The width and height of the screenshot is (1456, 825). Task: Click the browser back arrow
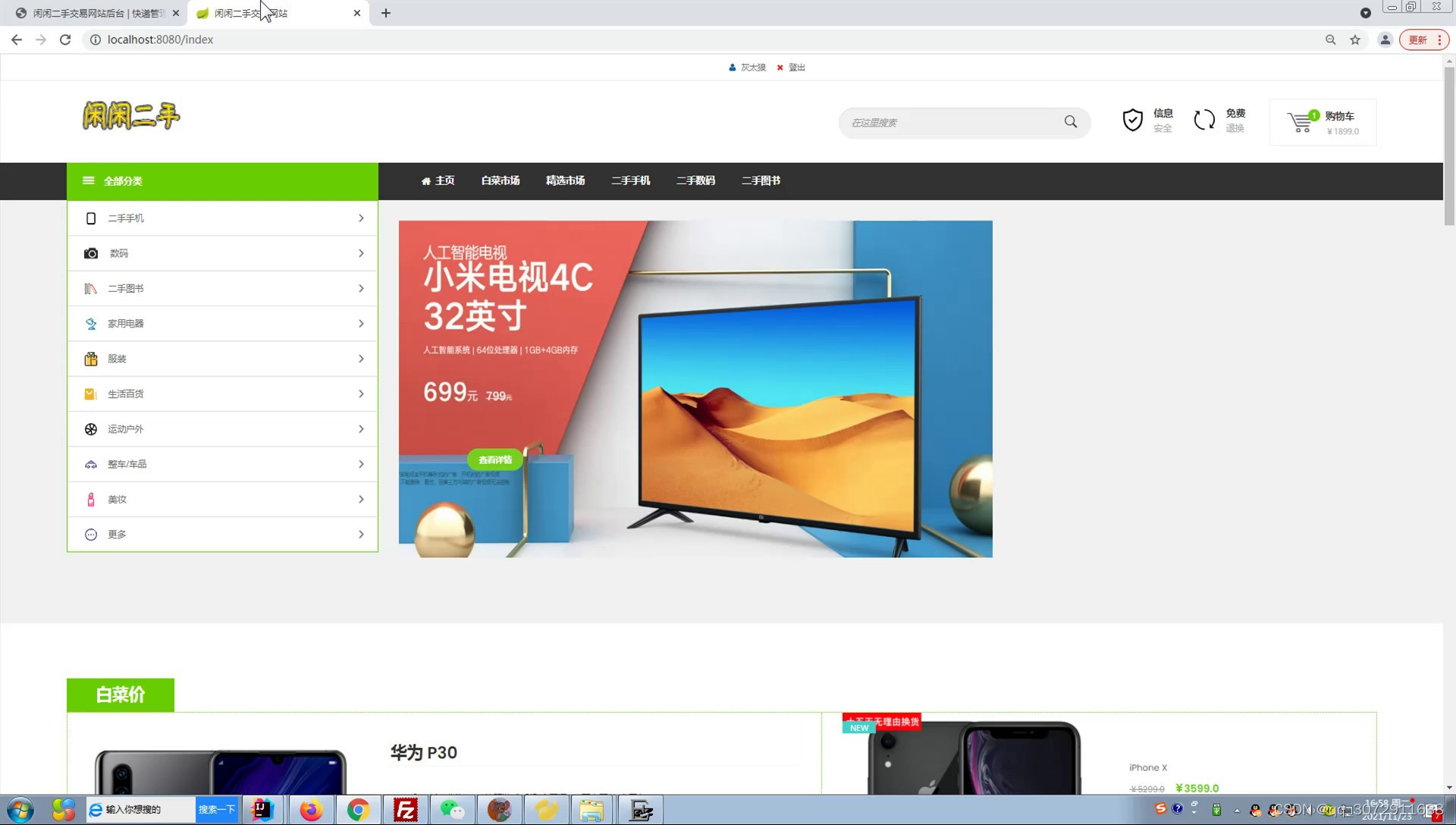pos(17,39)
